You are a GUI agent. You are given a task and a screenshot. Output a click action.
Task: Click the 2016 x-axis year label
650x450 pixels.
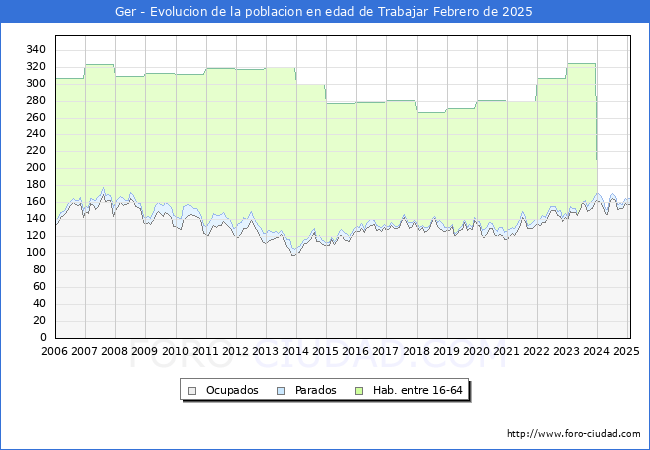point(356,351)
